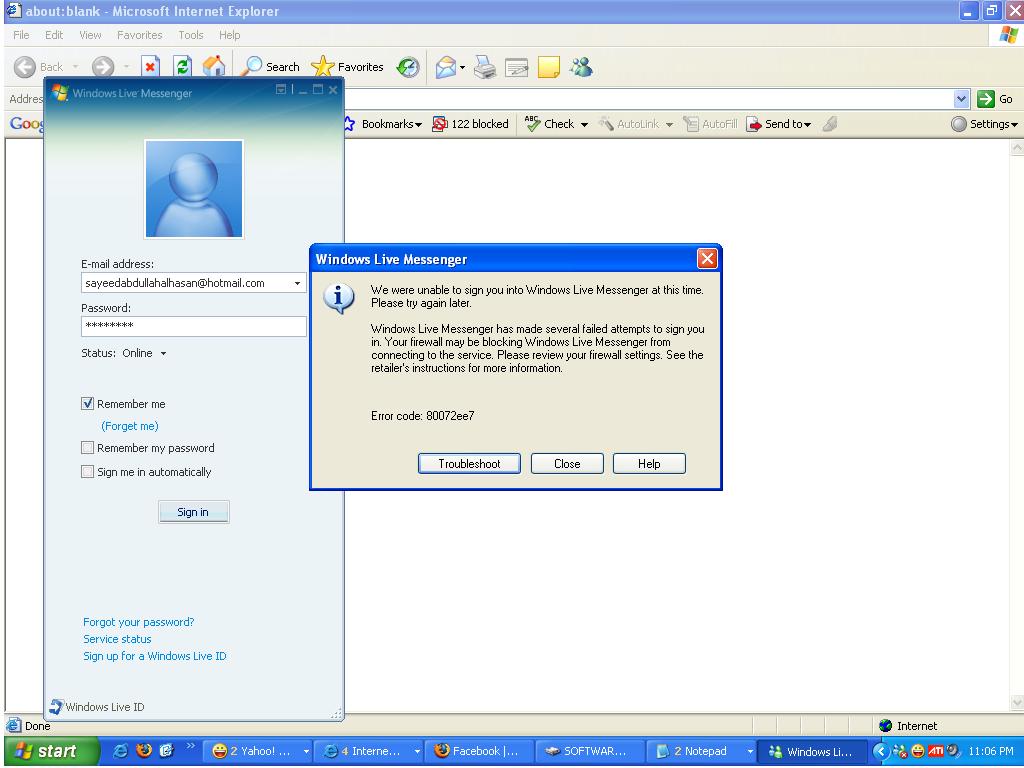Open the Favorites menu
Viewport: 1024px width, 768px height.
coord(140,35)
